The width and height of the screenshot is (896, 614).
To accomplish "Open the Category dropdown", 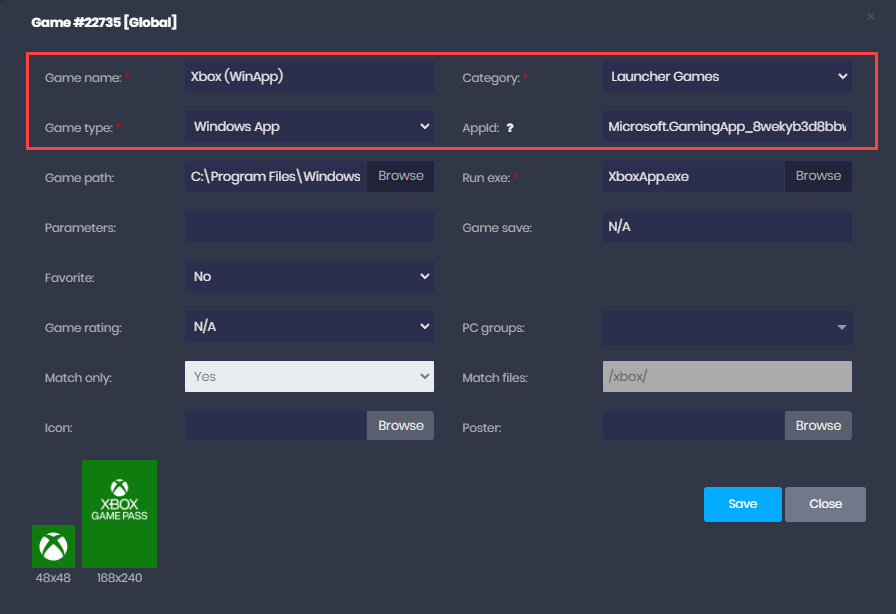I will click(726, 76).
